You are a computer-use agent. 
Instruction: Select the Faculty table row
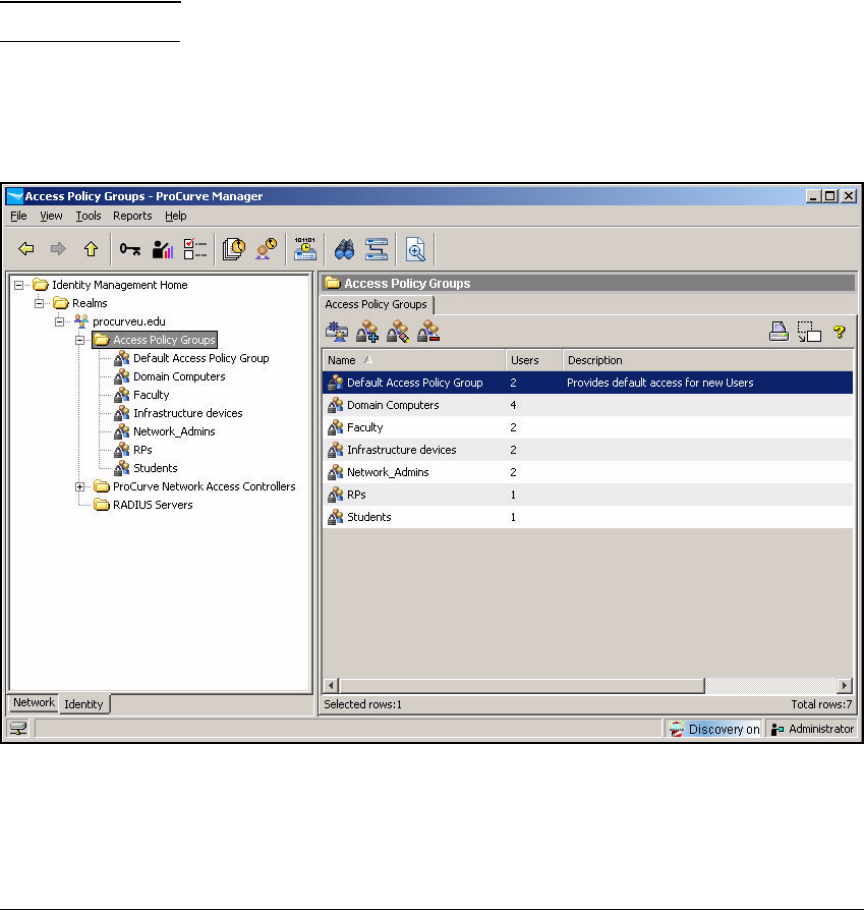587,428
